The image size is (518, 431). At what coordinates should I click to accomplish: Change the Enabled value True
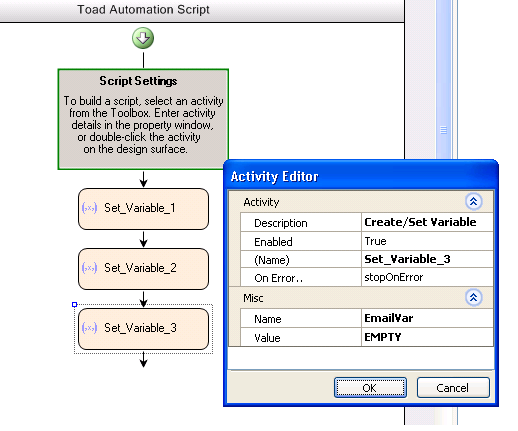[x=427, y=241]
